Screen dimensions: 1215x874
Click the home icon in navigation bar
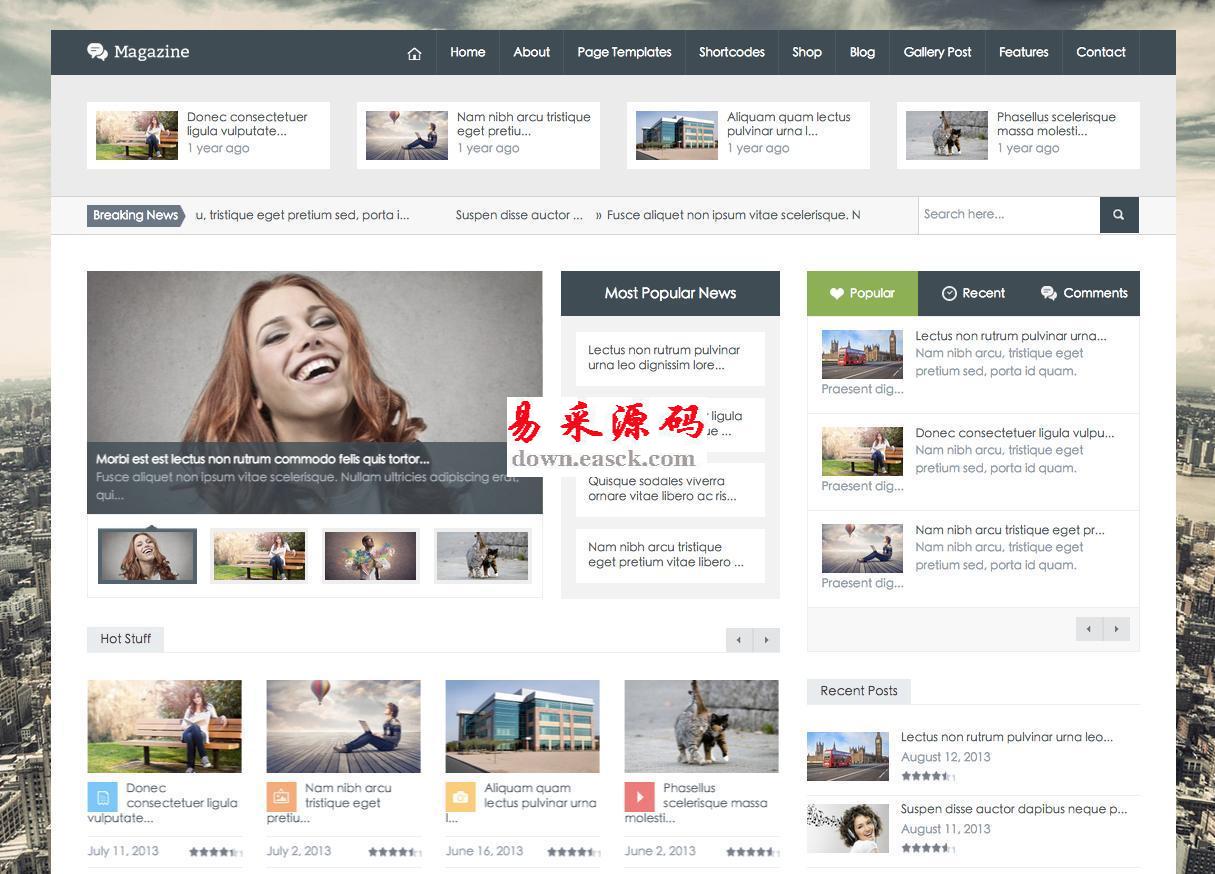(414, 53)
